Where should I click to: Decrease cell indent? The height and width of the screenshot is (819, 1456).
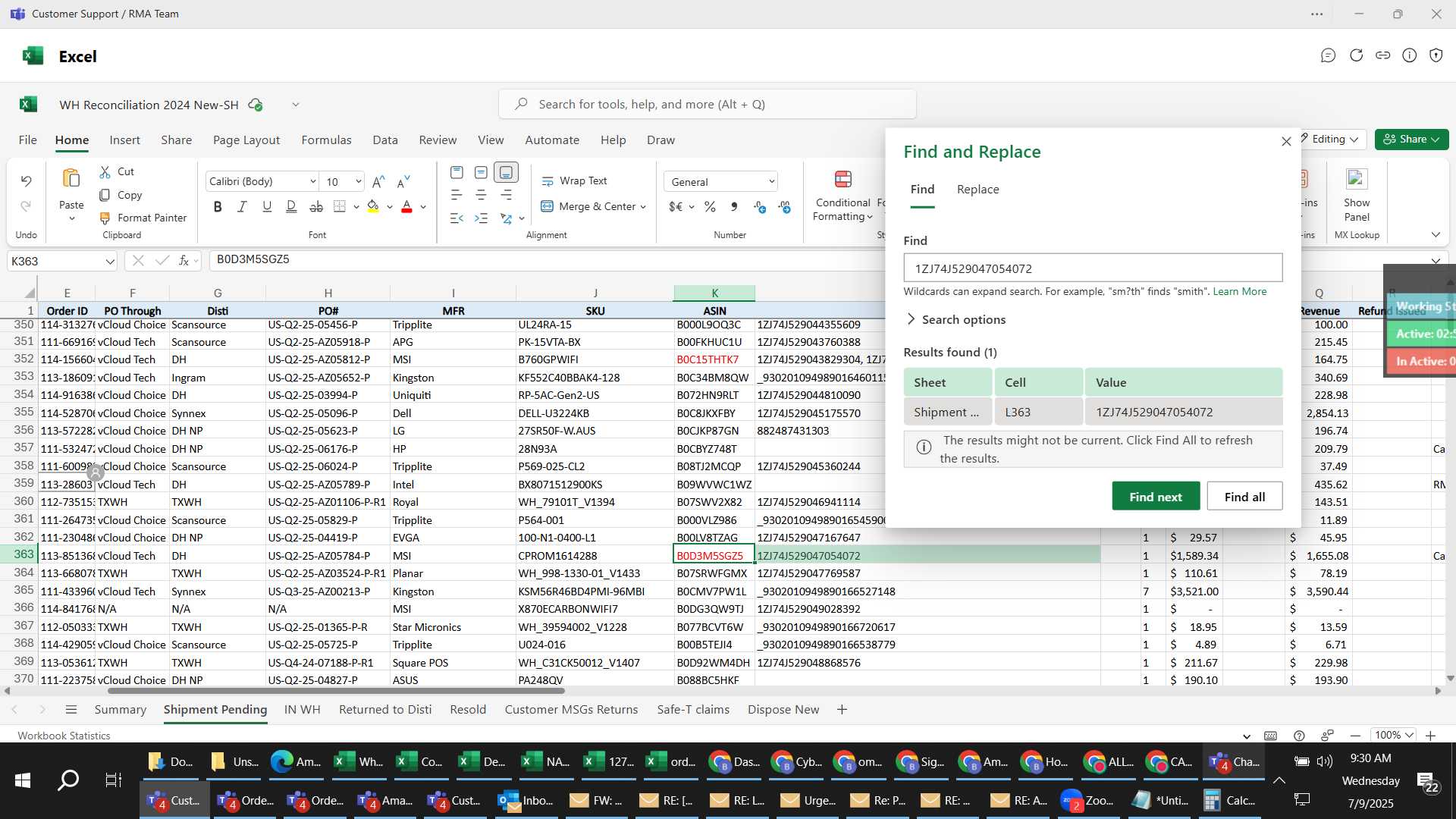click(x=457, y=218)
